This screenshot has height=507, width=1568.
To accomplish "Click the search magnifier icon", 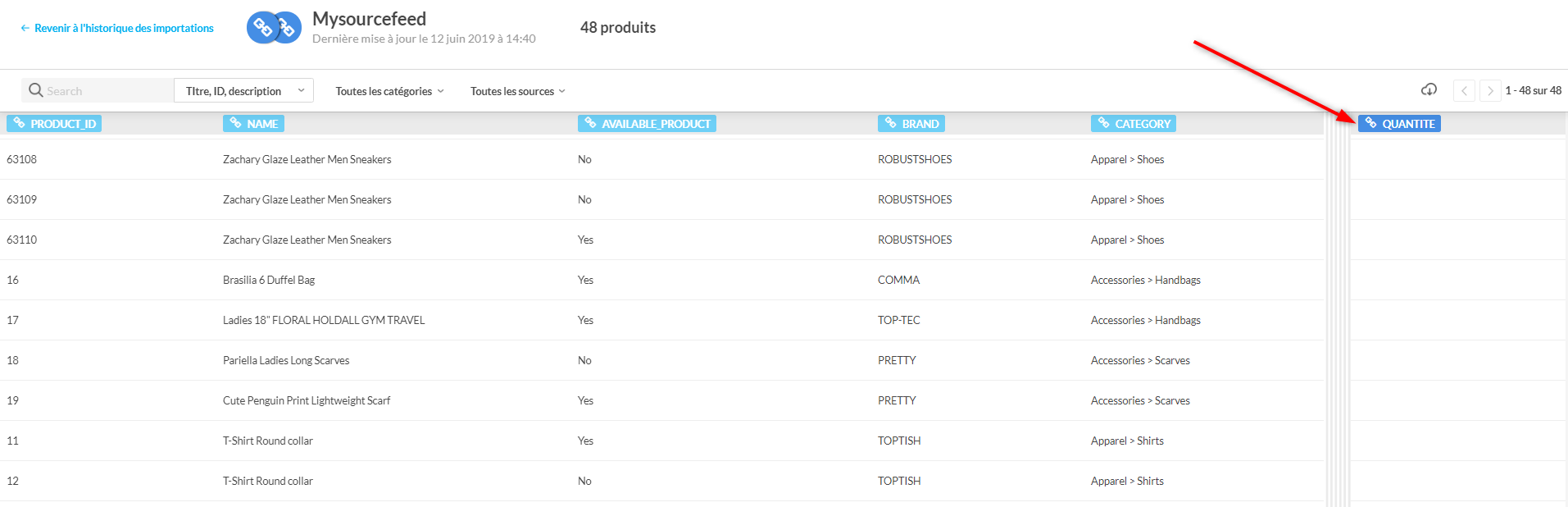I will tap(36, 90).
